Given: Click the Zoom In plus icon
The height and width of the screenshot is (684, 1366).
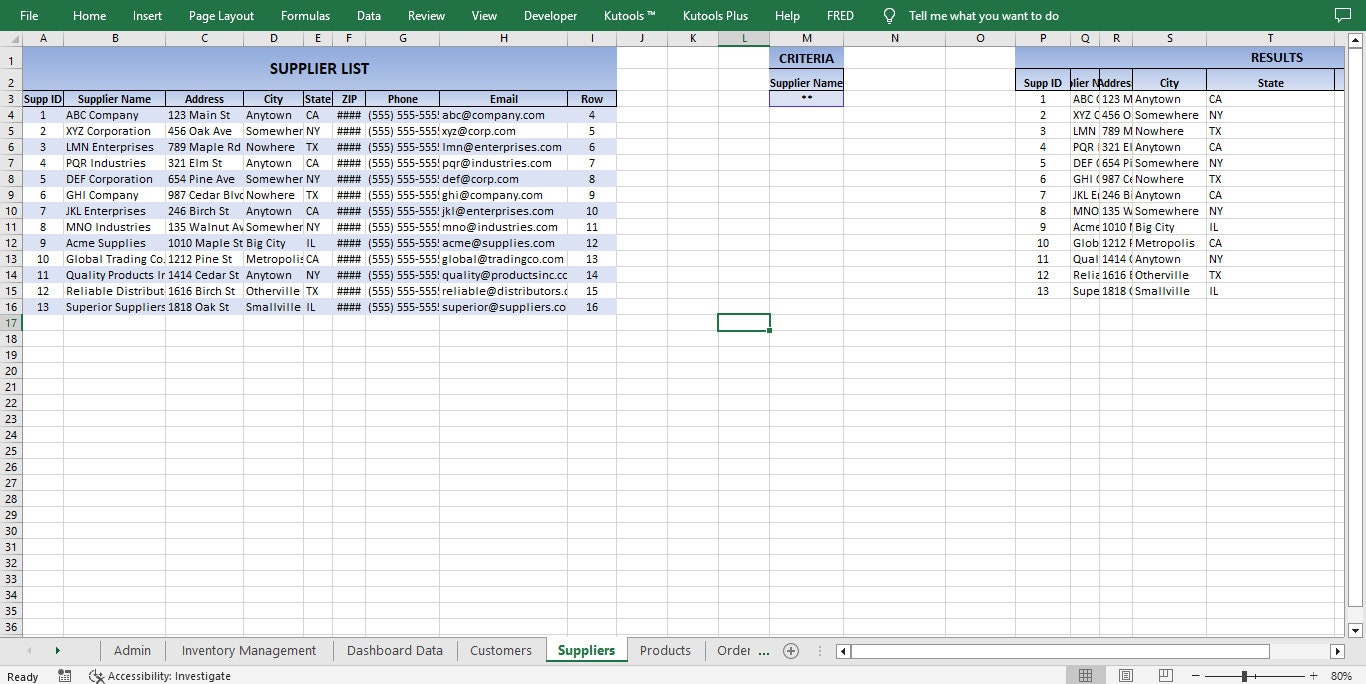Looking at the screenshot, I should (x=1314, y=675).
